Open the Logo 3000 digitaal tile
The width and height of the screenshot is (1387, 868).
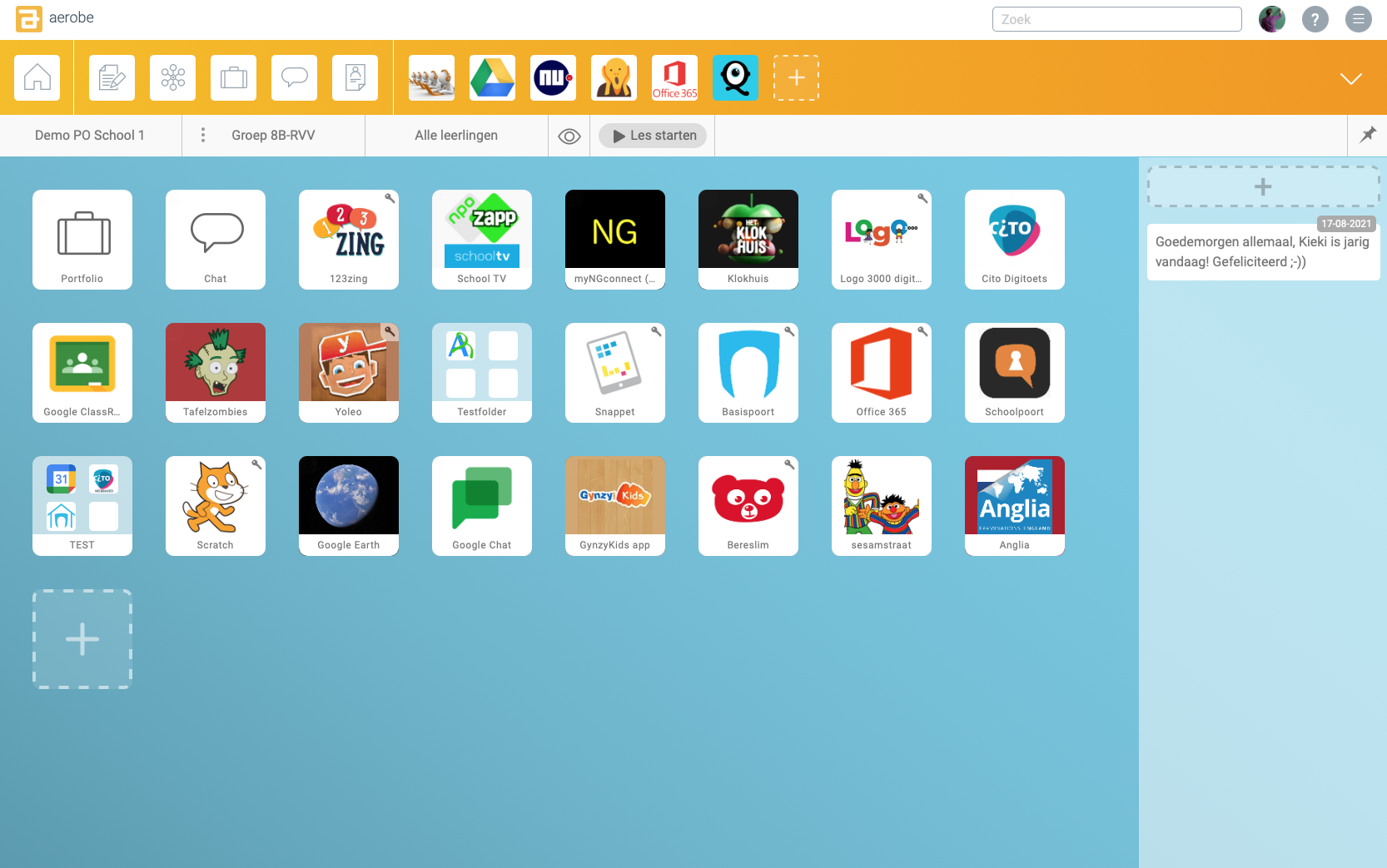[882, 240]
